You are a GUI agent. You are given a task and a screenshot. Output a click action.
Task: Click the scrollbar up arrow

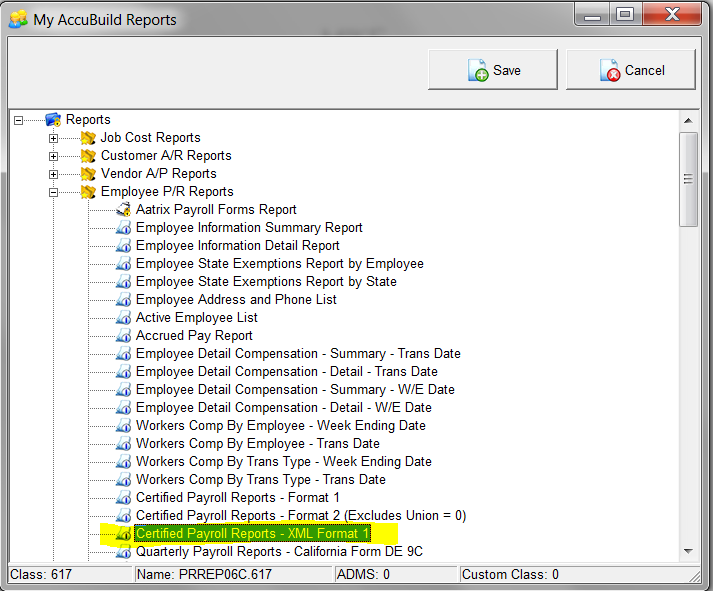688,120
